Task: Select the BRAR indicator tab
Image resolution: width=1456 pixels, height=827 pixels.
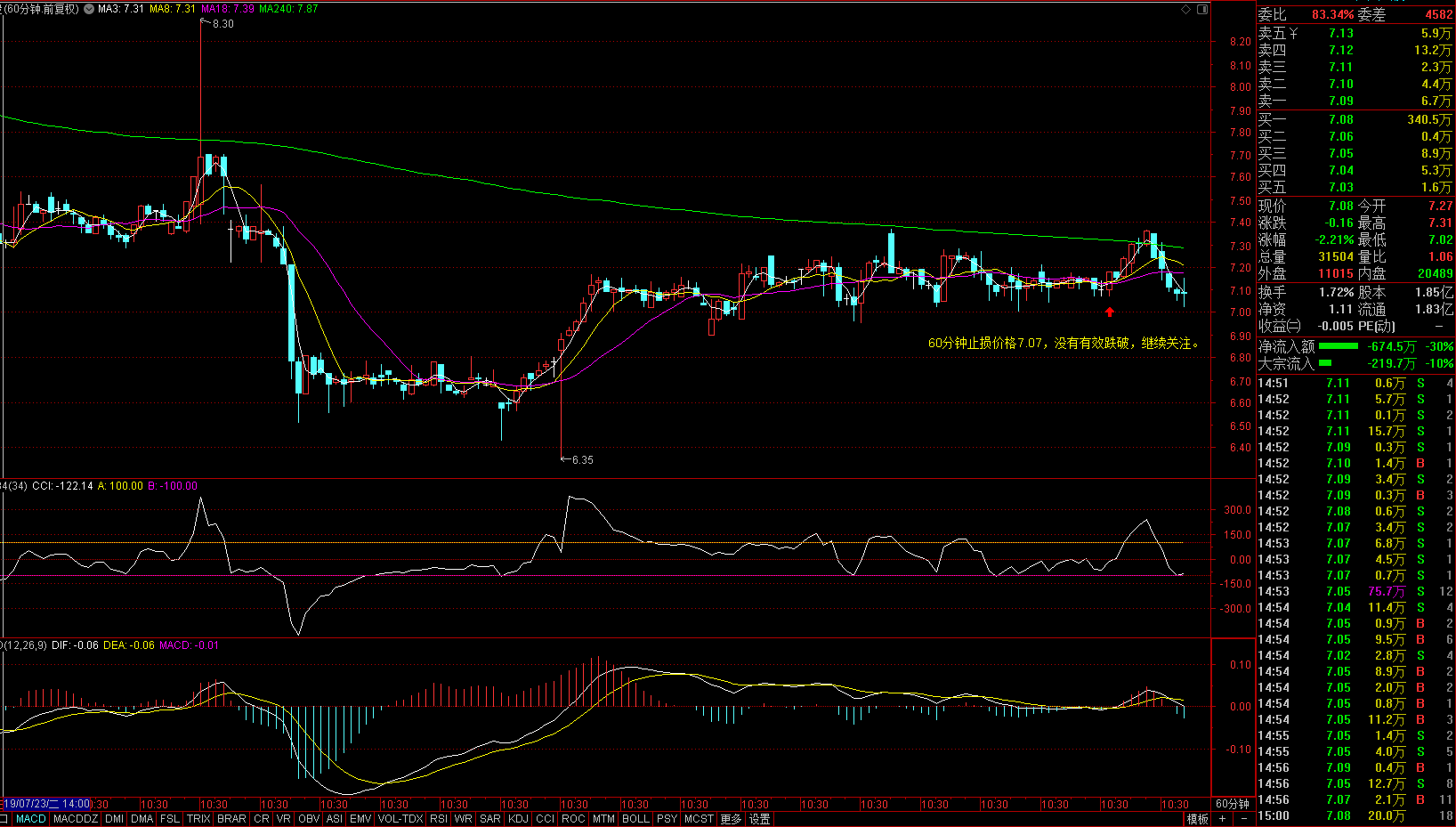Action: pos(231,819)
